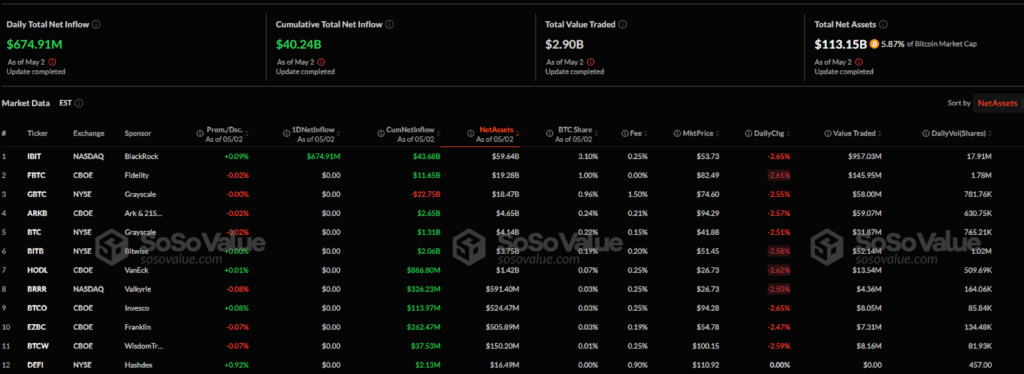This screenshot has height=374, width=1024.
Task: Click the Ticker column header
Action: [x=37, y=133]
